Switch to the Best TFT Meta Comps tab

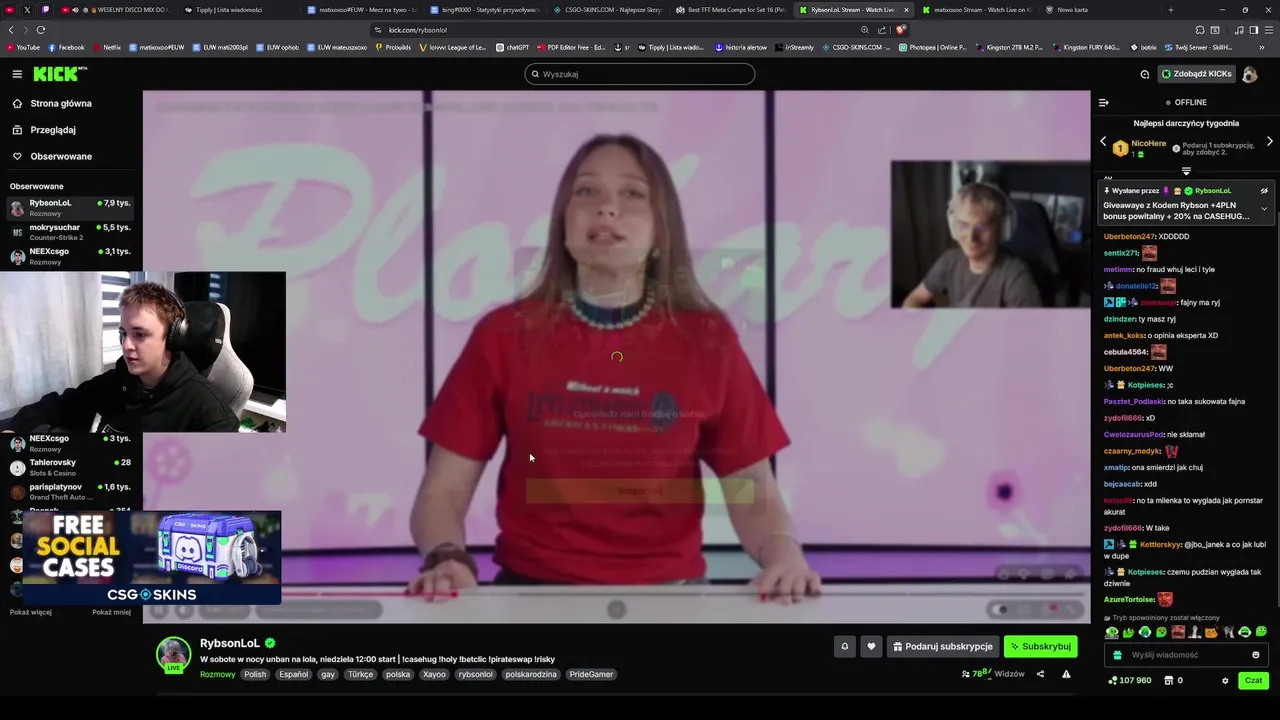tap(732, 9)
